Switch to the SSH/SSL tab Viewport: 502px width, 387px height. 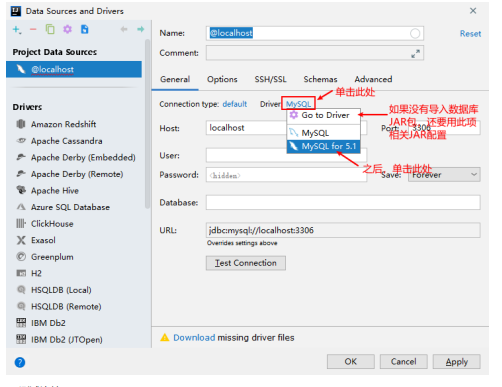click(x=270, y=79)
